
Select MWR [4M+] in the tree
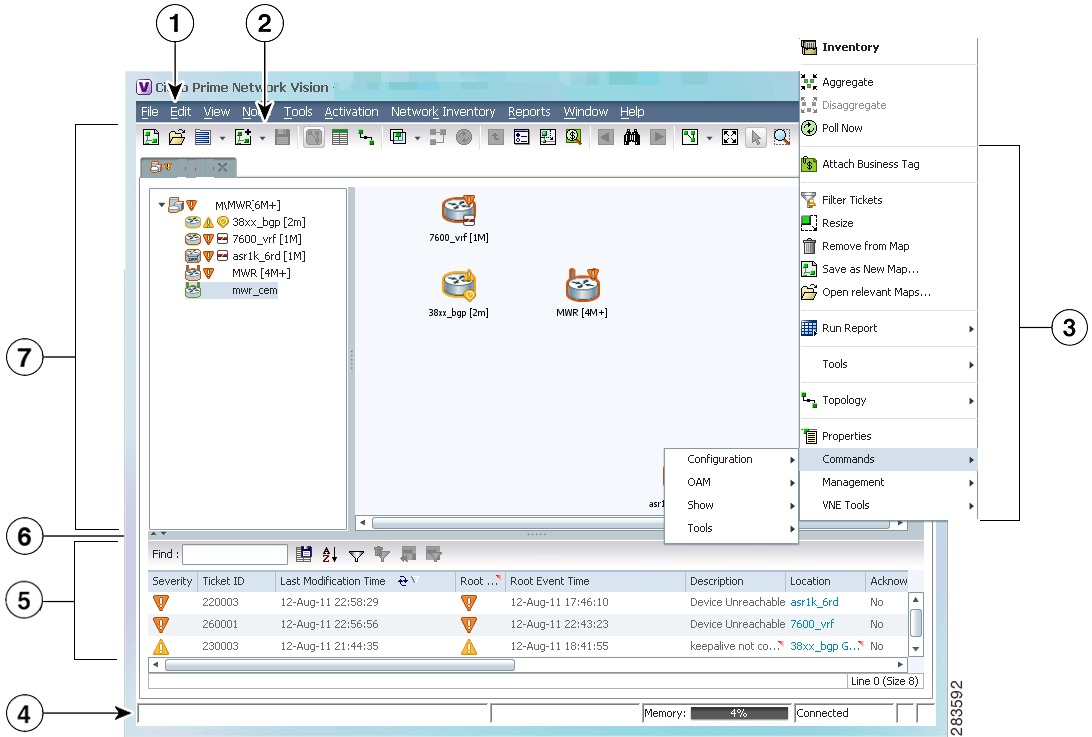coord(261,273)
